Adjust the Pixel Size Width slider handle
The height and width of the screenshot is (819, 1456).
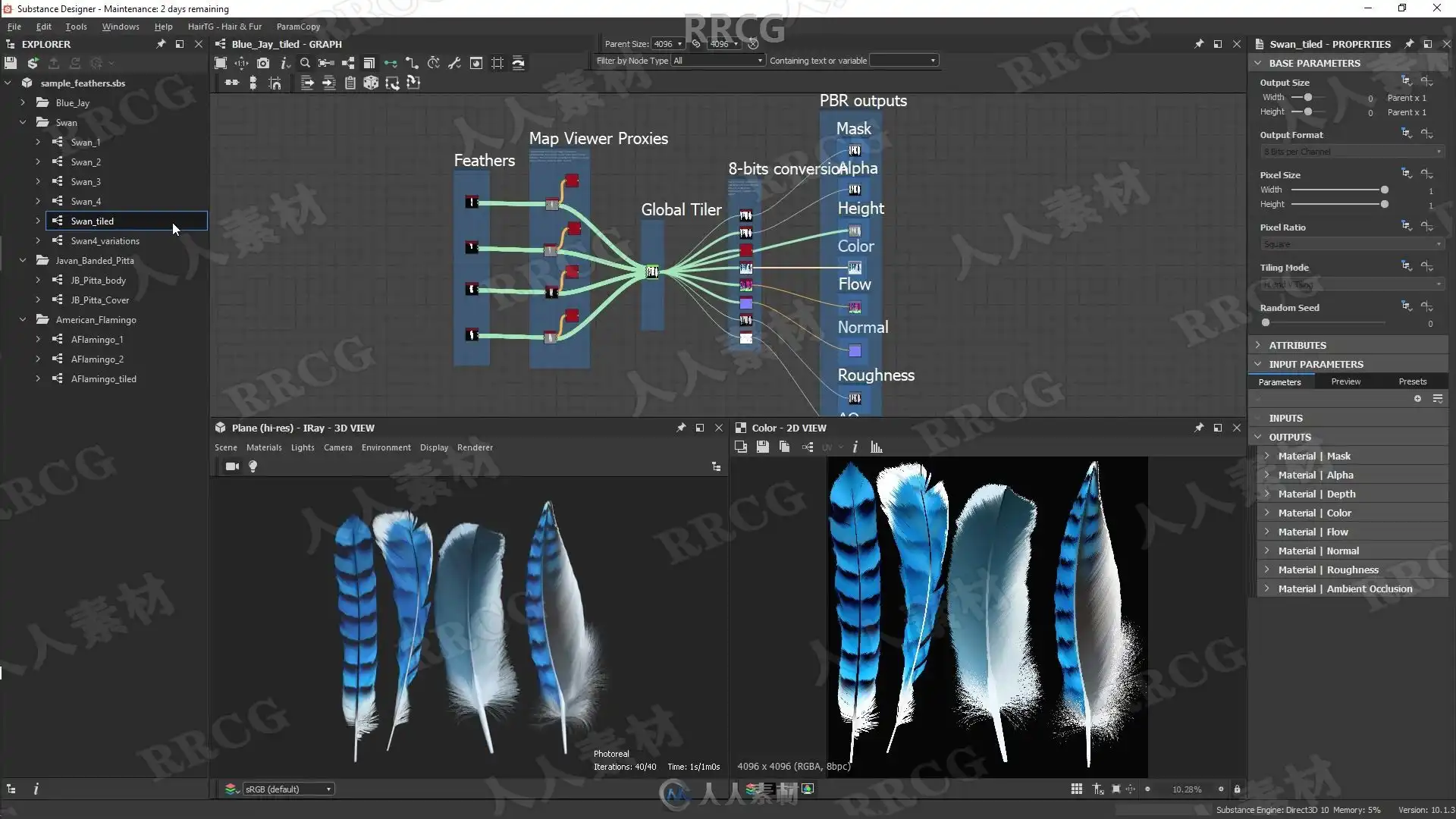tap(1385, 190)
